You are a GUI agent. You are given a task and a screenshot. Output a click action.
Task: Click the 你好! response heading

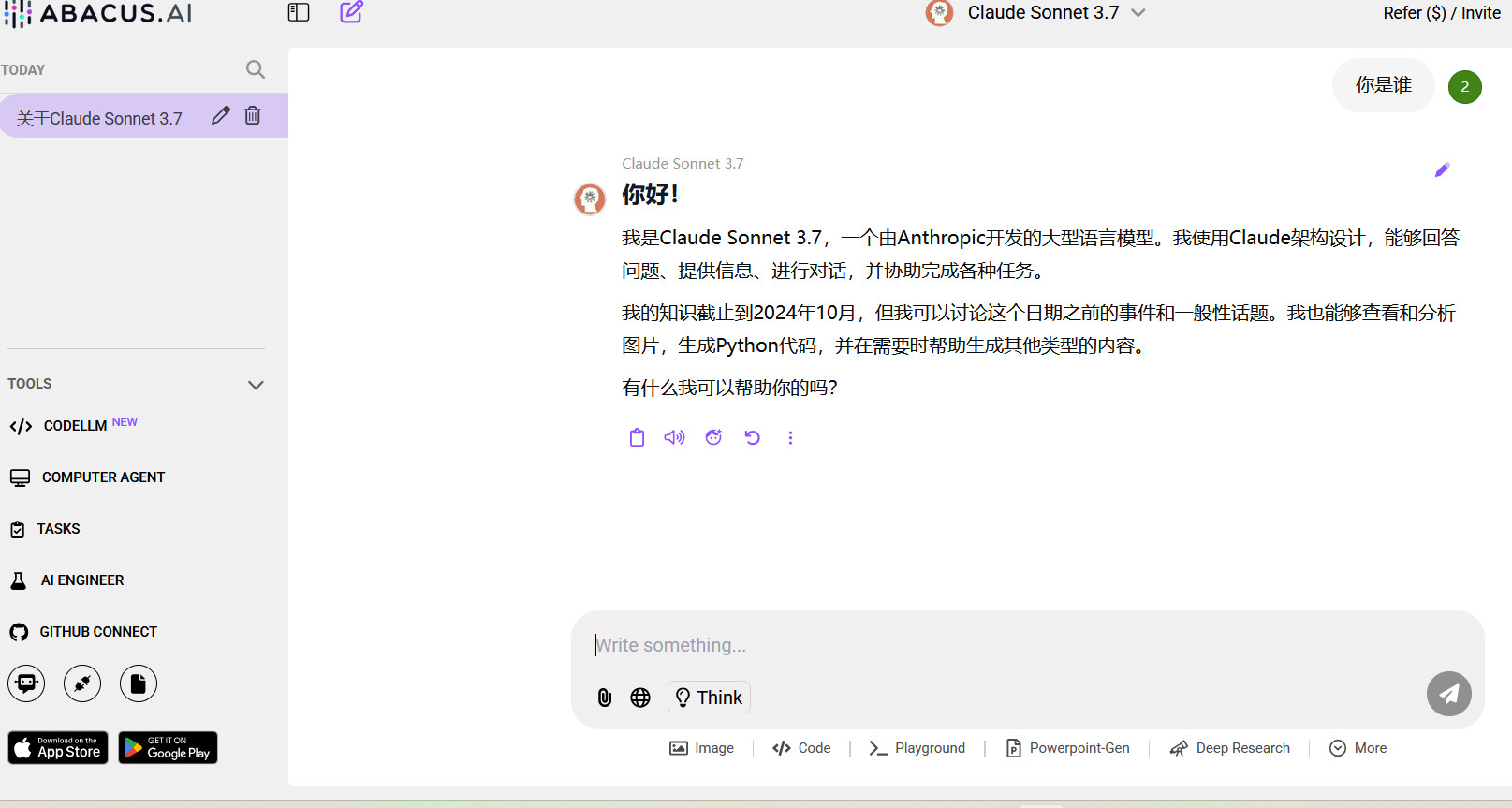[x=650, y=195]
